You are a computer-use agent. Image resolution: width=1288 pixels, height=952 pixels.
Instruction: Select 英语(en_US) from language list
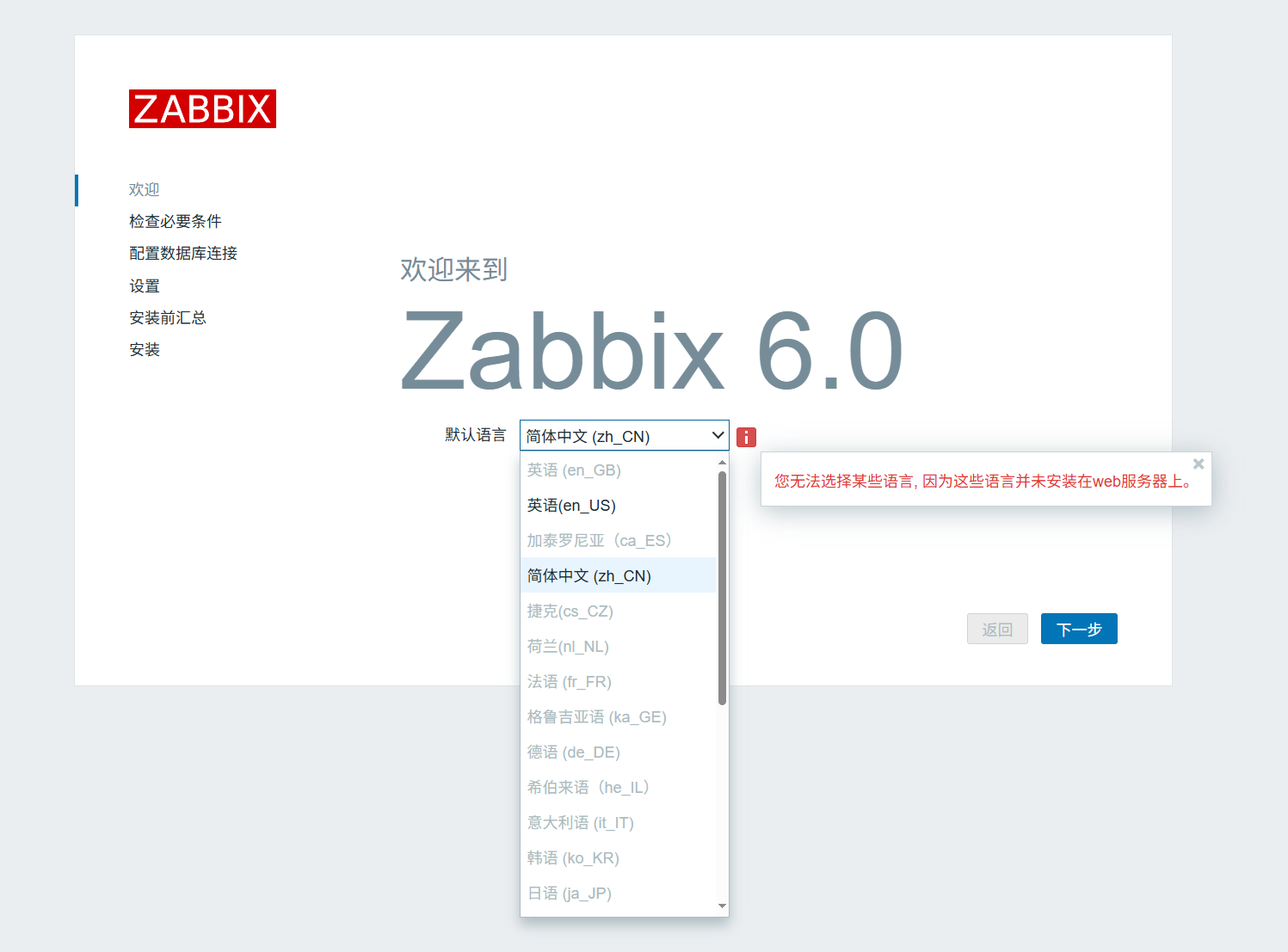coord(618,506)
